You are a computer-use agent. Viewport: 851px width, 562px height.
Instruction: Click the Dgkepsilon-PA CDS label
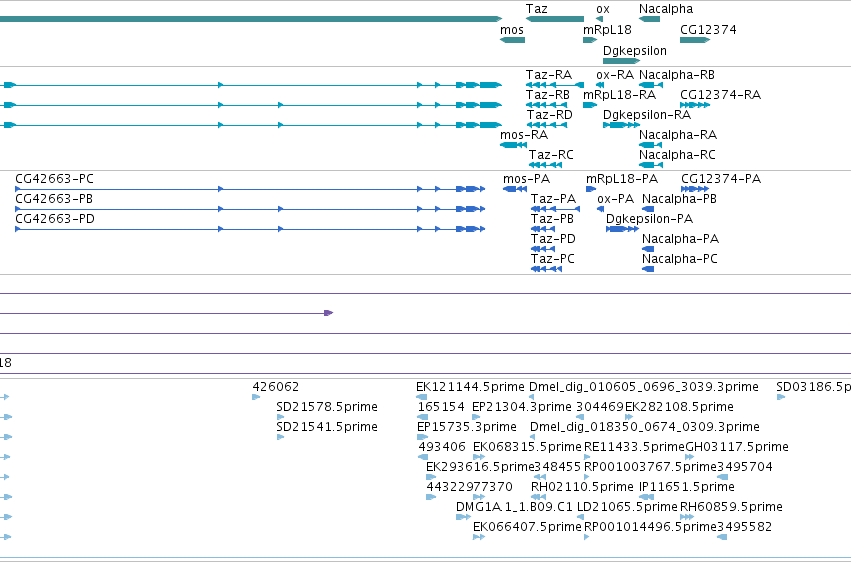(649, 219)
